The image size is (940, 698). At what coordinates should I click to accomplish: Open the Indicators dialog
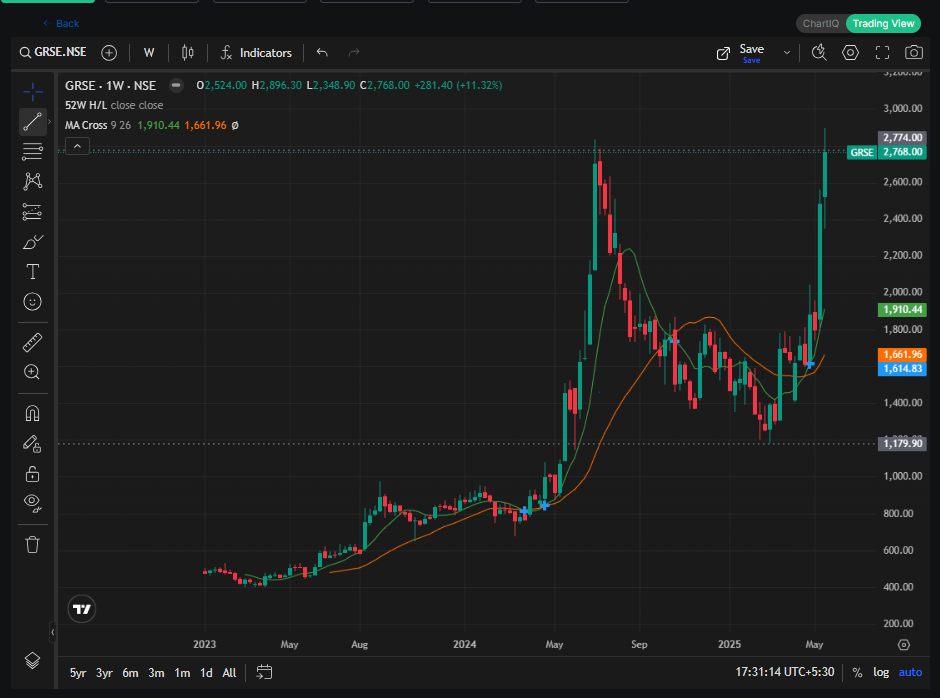coord(256,53)
